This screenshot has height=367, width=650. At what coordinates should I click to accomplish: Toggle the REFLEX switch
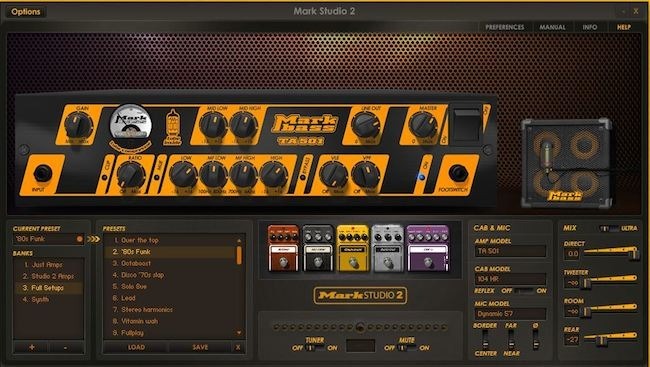(524, 291)
